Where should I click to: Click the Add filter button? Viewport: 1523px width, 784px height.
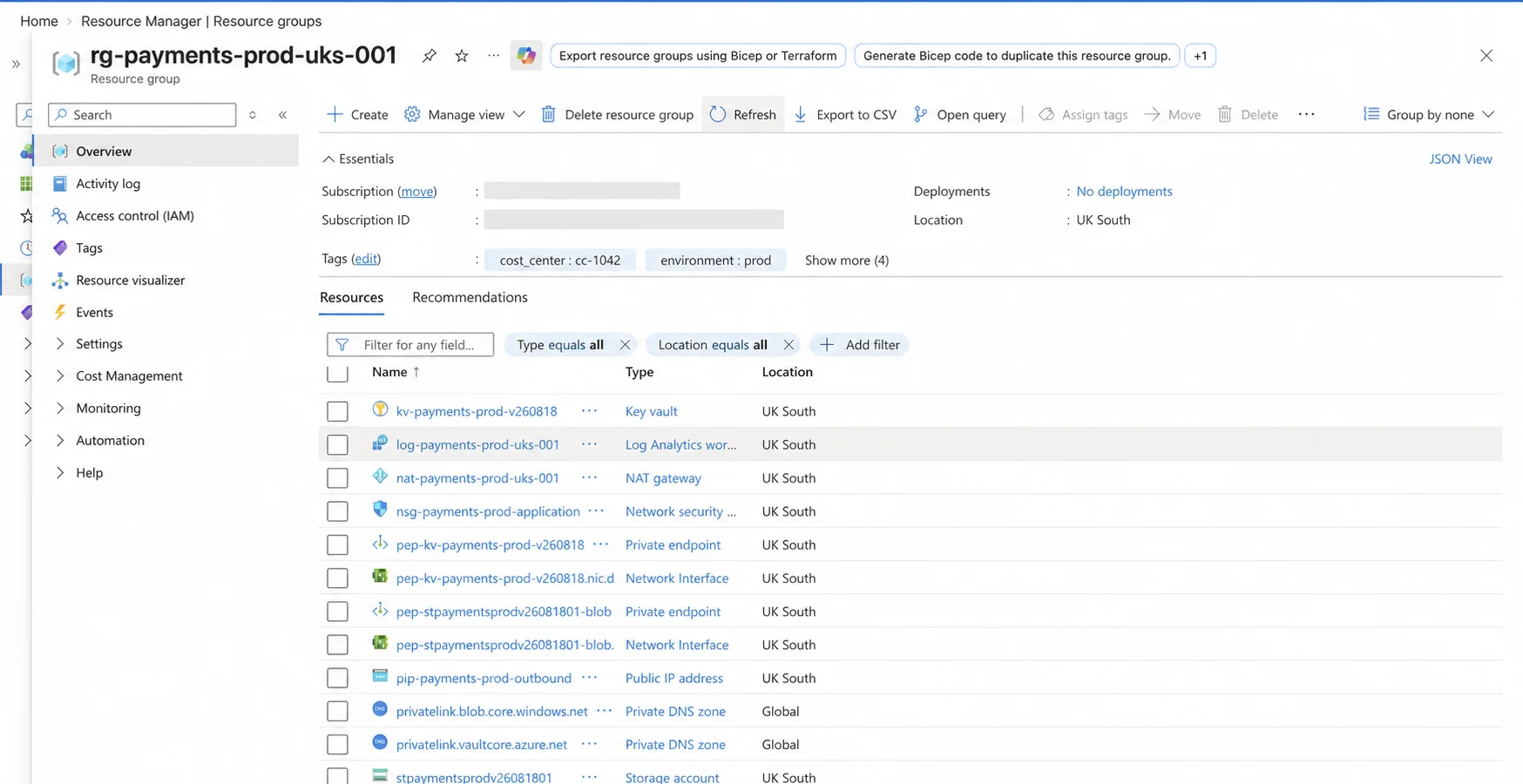coord(860,345)
